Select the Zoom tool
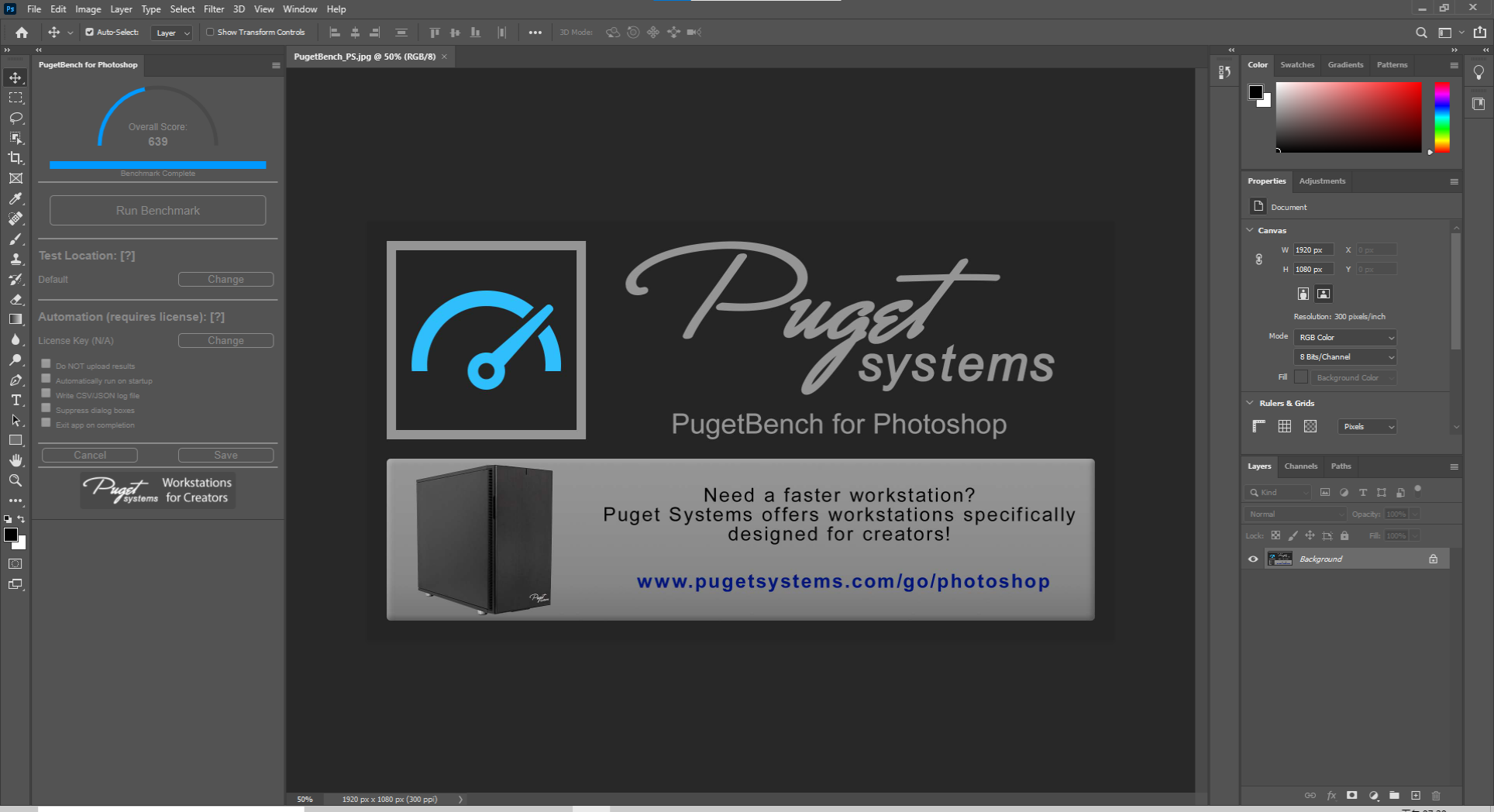Image resolution: width=1494 pixels, height=812 pixels. pos(15,480)
